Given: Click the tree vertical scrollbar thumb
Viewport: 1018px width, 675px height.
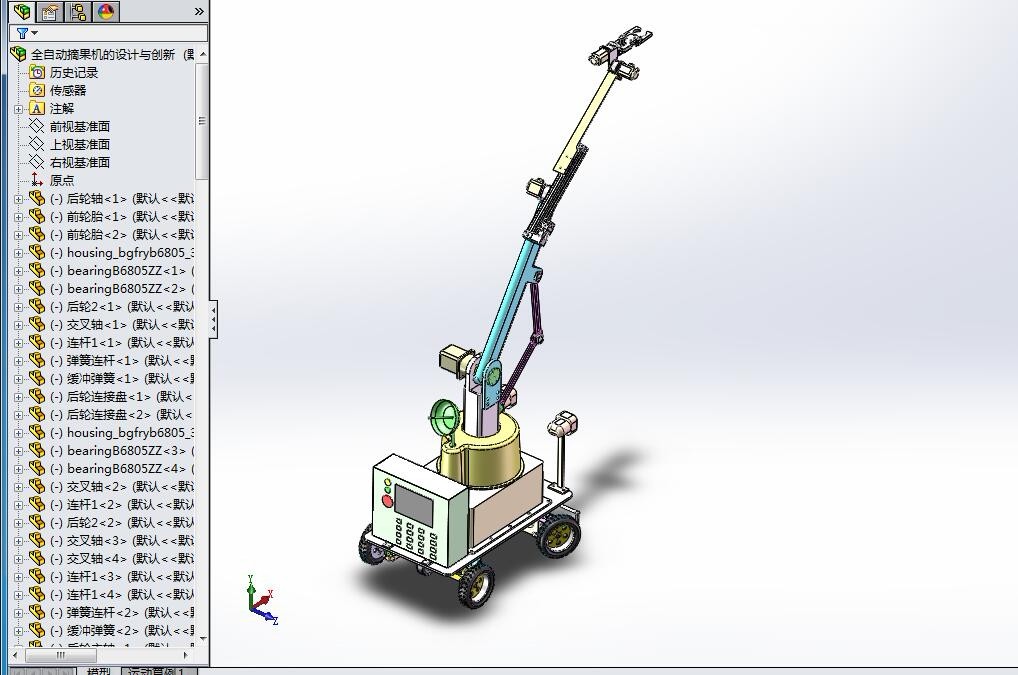Looking at the screenshot, I should click(x=202, y=121).
